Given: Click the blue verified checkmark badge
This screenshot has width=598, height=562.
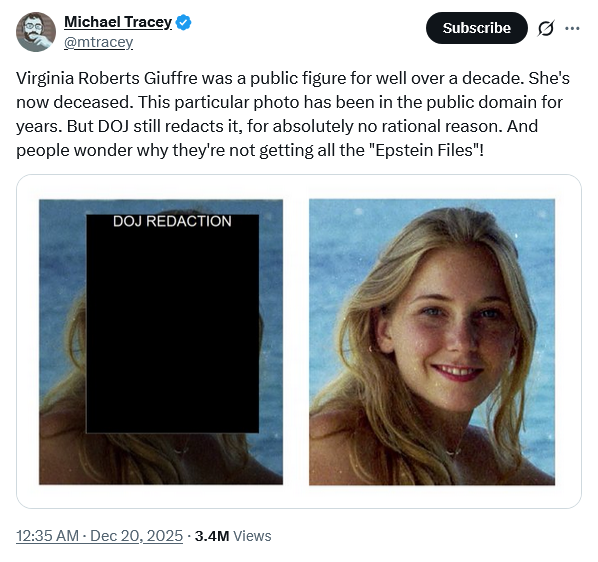Looking at the screenshot, I should tap(183, 22).
